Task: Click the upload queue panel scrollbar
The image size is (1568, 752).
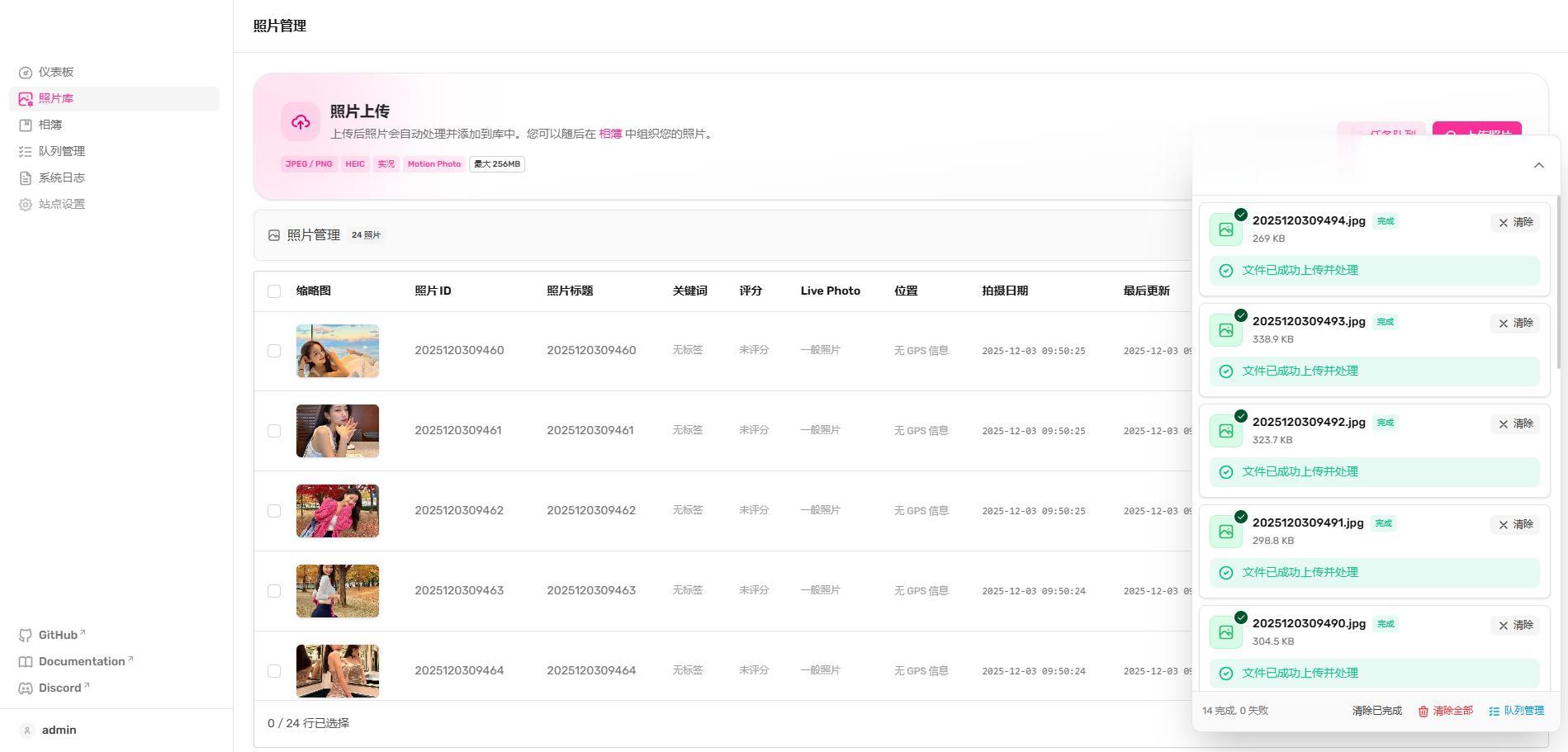Action: [x=1558, y=282]
